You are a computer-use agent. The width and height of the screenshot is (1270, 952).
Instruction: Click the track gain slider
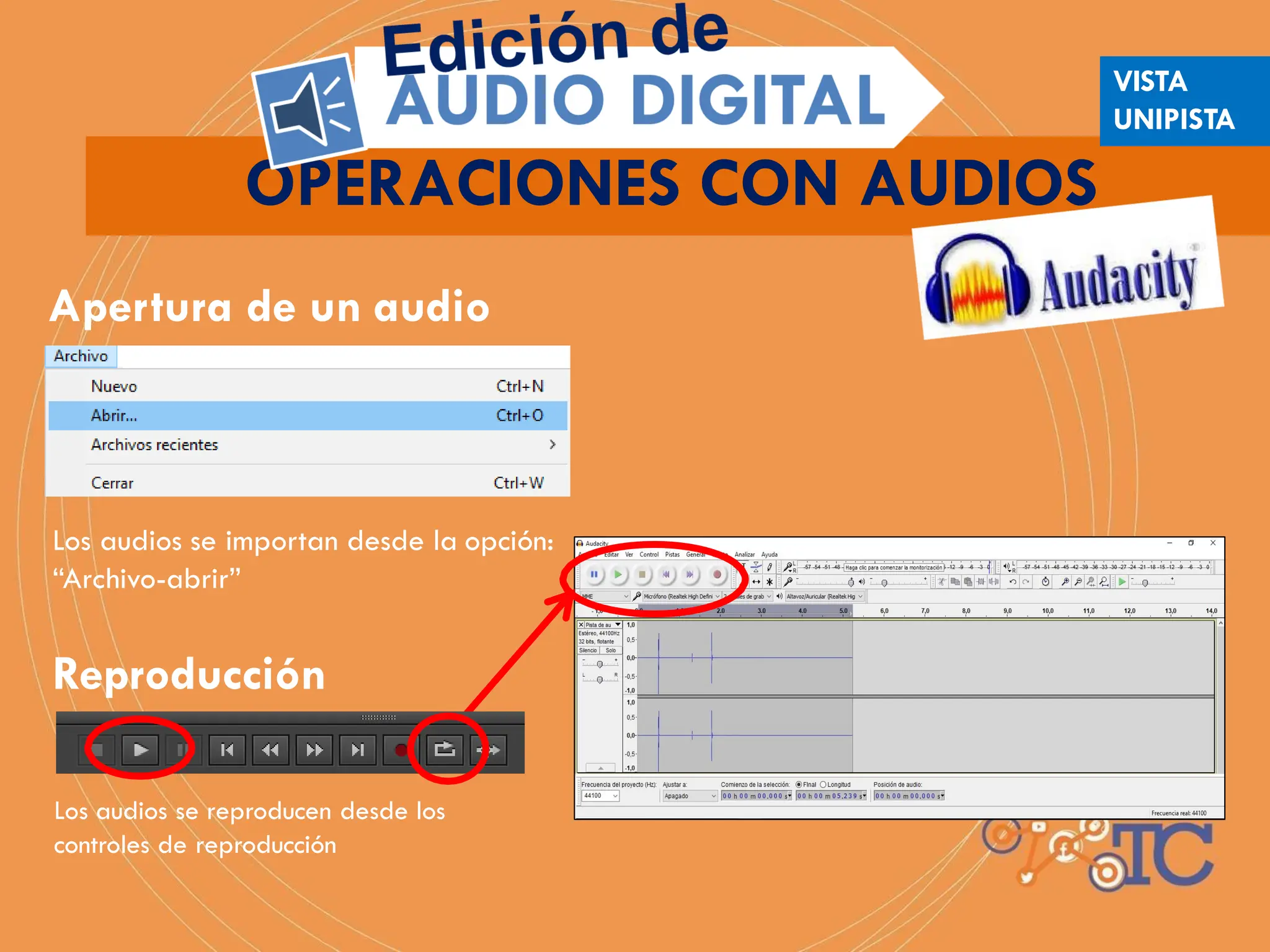tap(600, 664)
